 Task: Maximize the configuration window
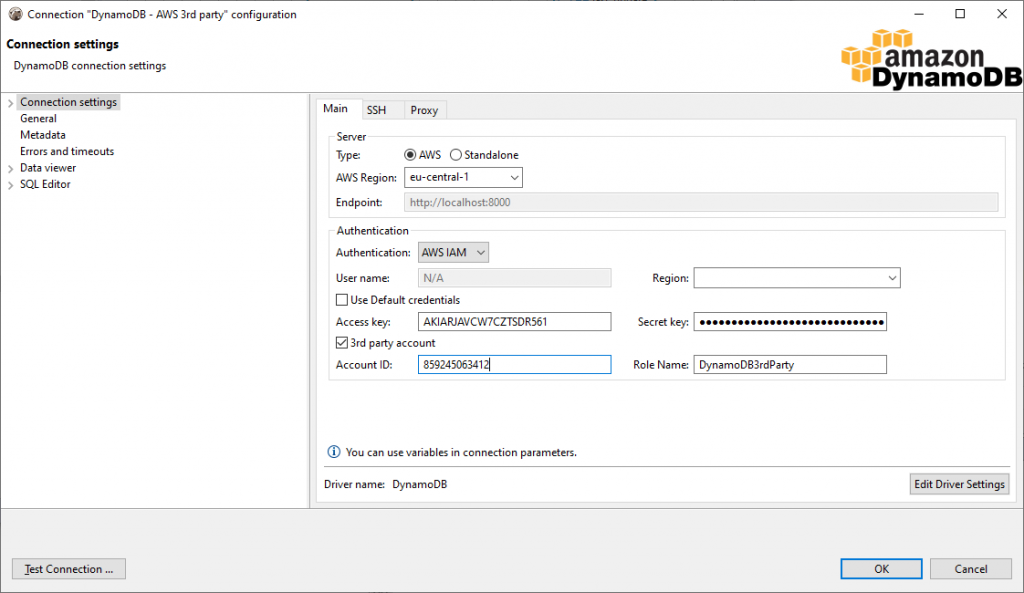click(x=960, y=14)
